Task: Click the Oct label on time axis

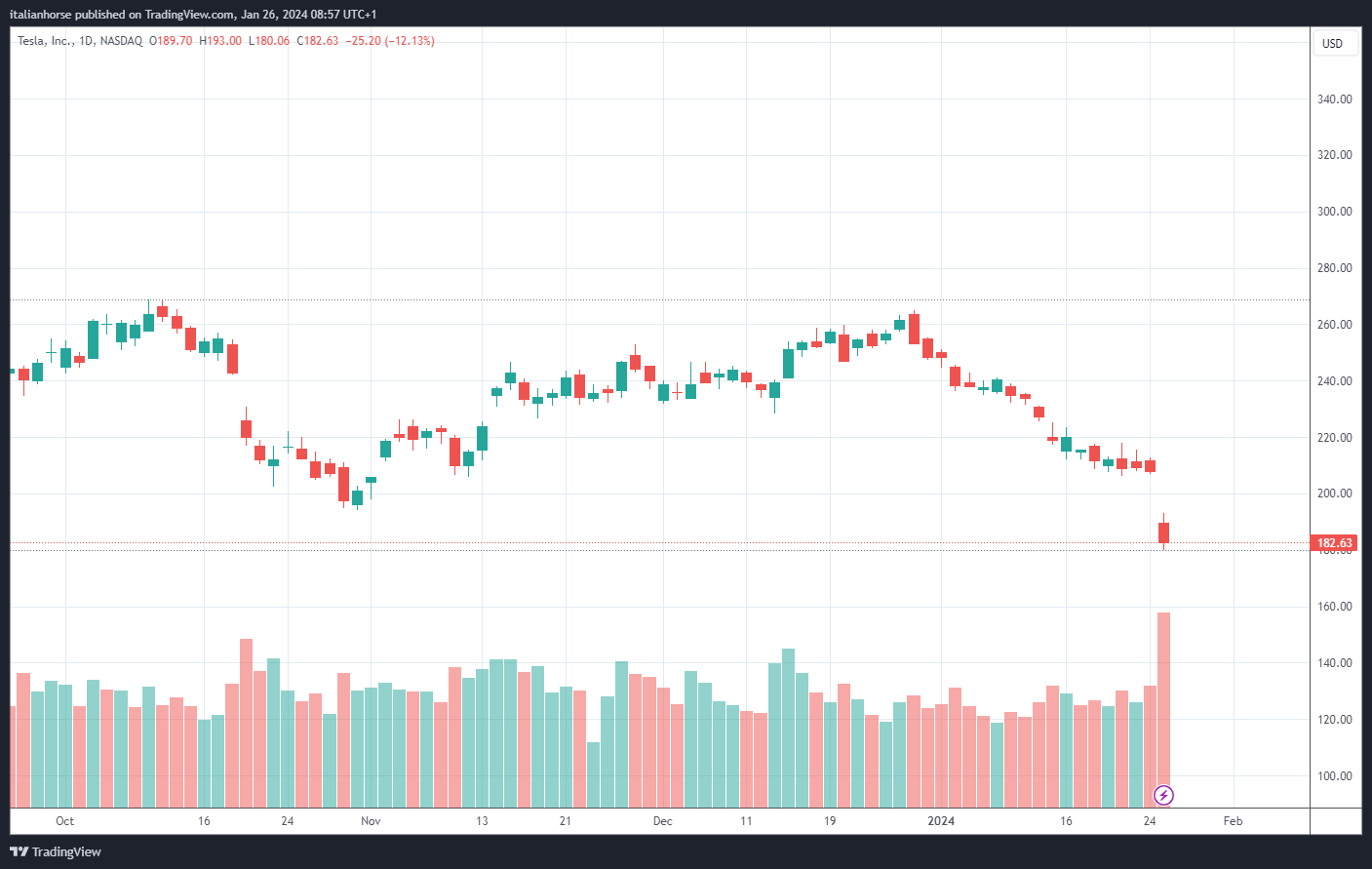Action: click(64, 821)
